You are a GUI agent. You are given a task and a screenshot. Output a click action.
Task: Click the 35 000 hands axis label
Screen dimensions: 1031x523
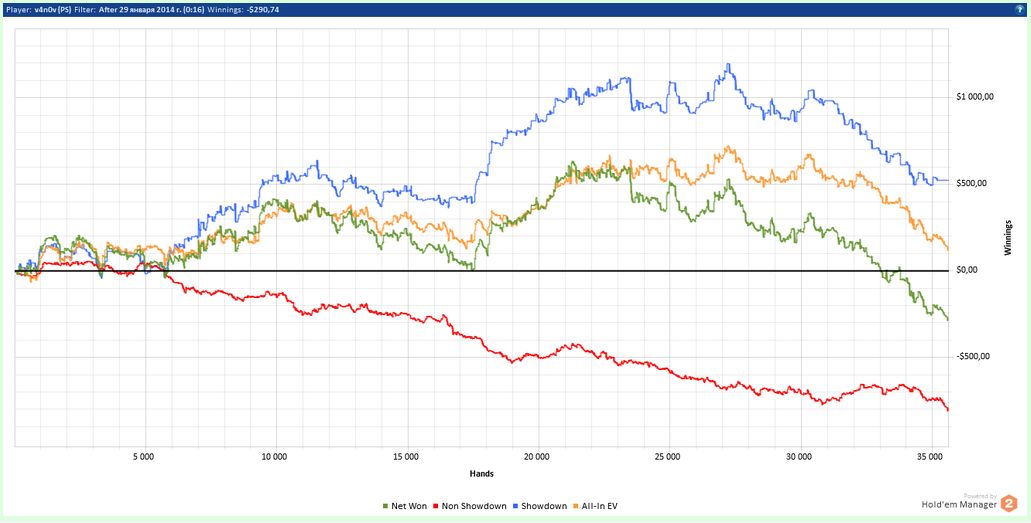930,457
